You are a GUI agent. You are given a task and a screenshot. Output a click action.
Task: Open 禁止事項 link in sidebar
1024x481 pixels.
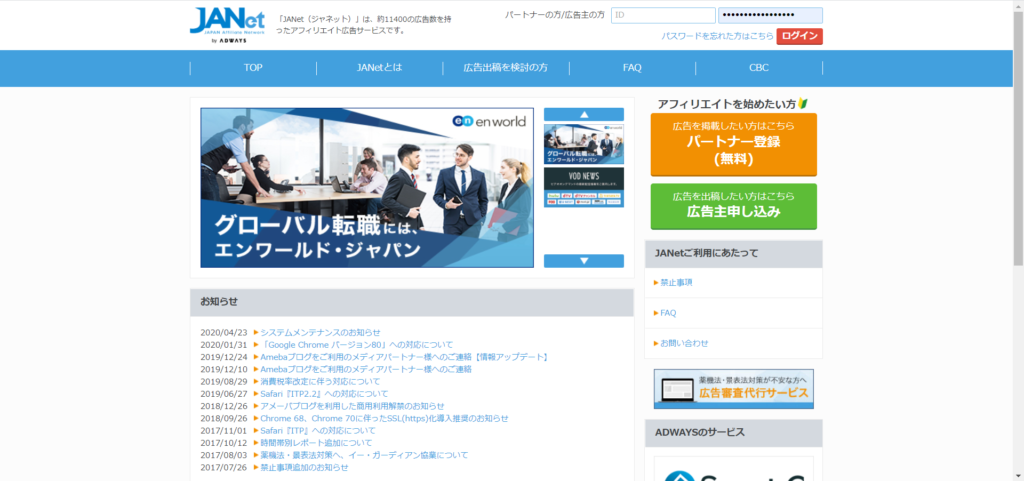[x=676, y=283]
